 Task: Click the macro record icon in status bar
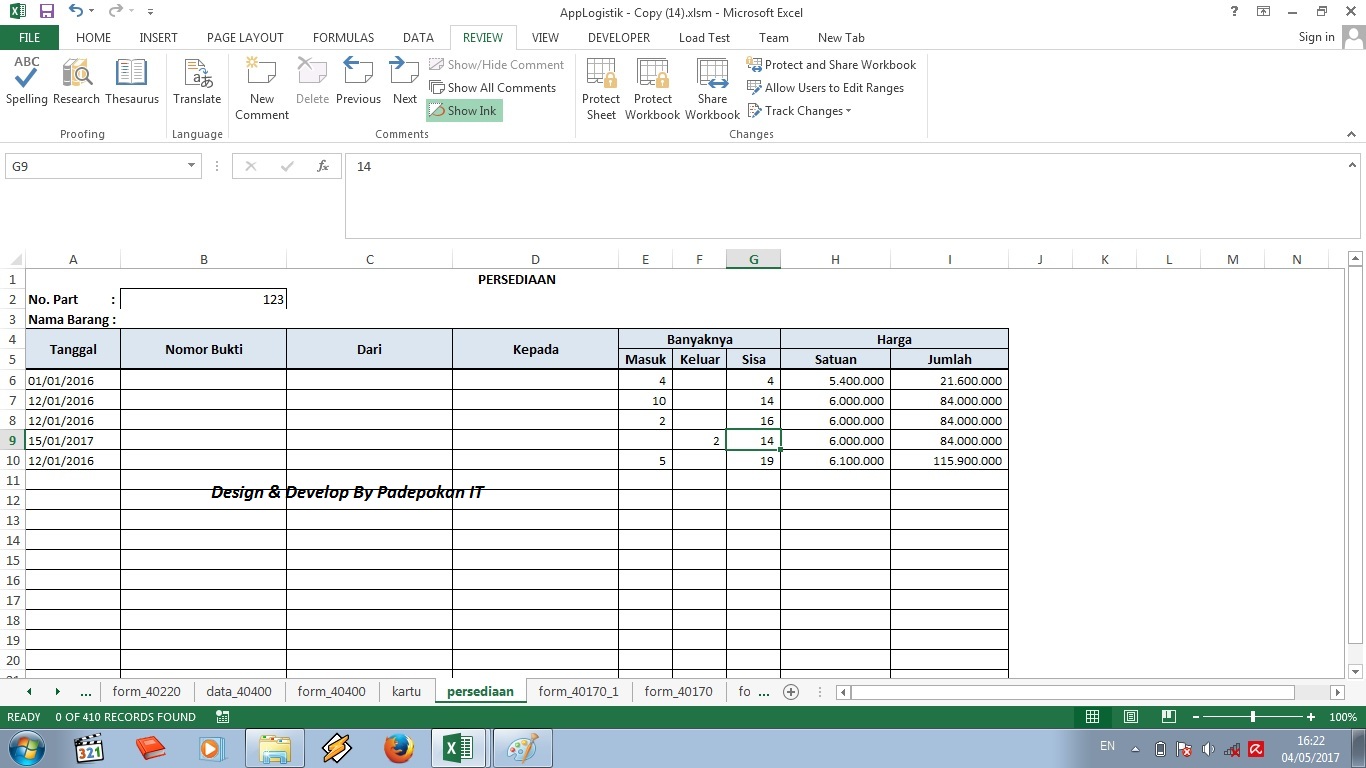[x=223, y=717]
